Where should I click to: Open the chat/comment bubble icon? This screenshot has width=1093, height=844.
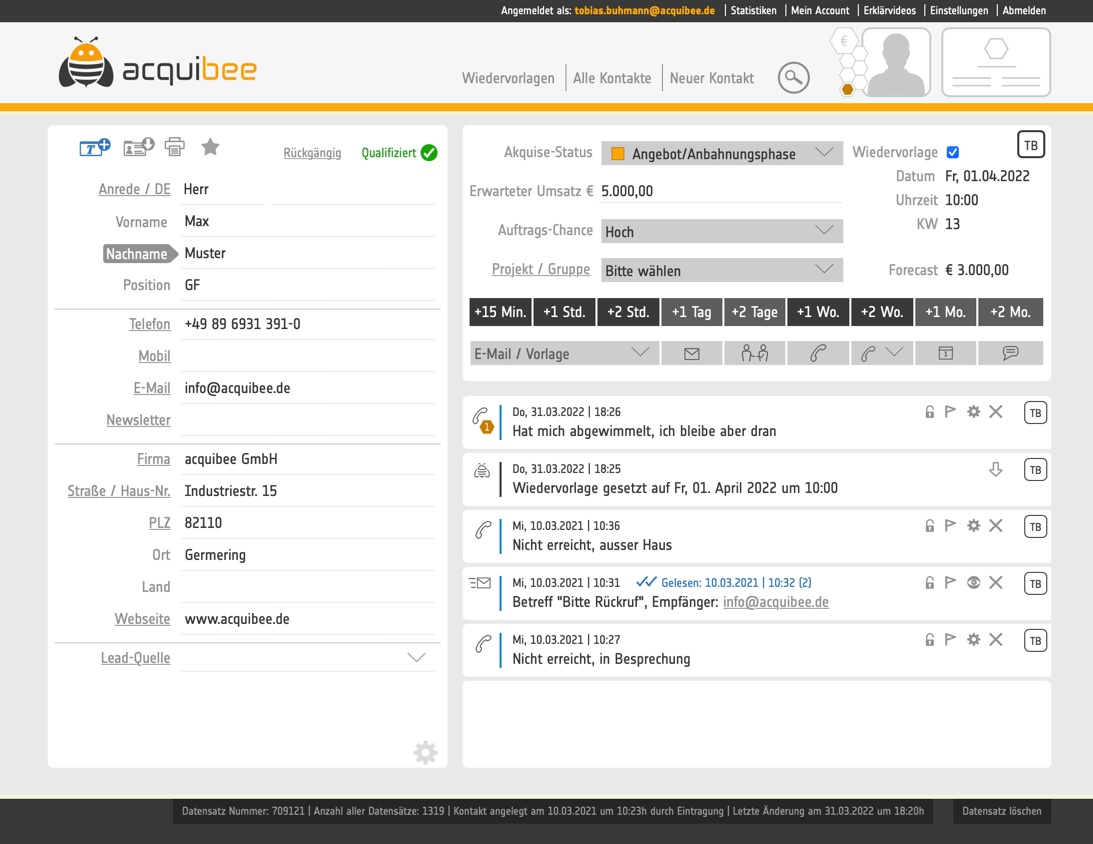point(1011,352)
